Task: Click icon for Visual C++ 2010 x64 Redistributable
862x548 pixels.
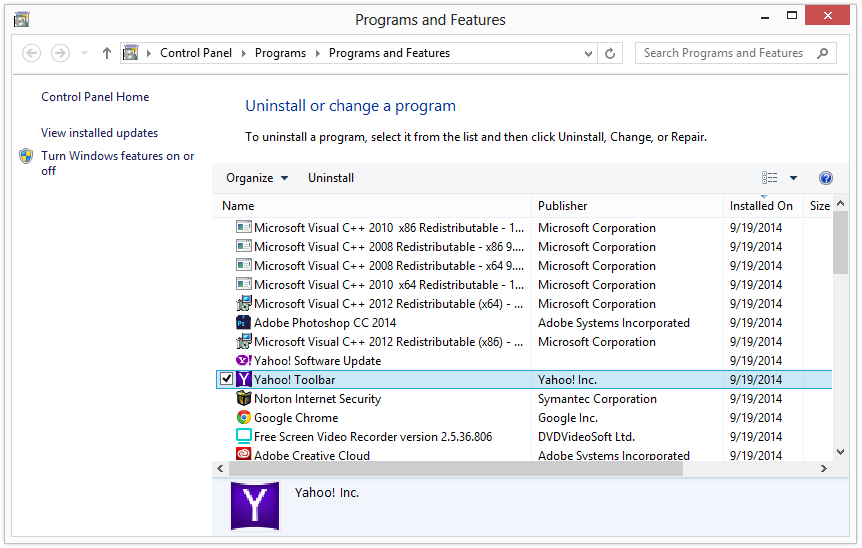Action: click(244, 284)
